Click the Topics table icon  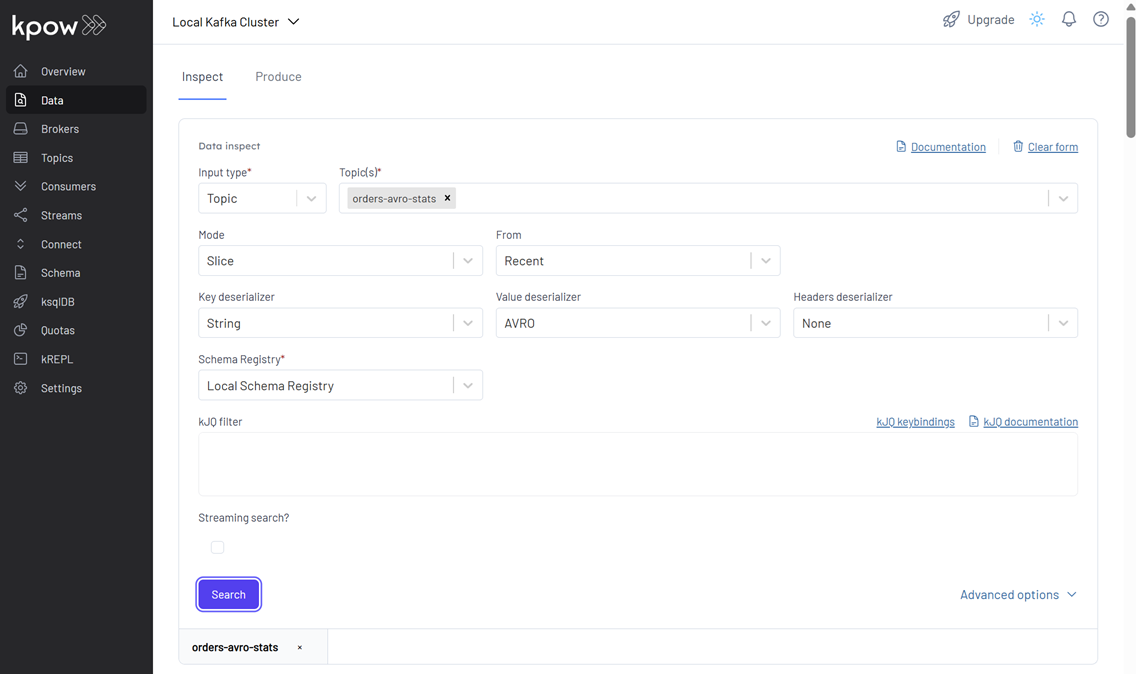pos(20,158)
